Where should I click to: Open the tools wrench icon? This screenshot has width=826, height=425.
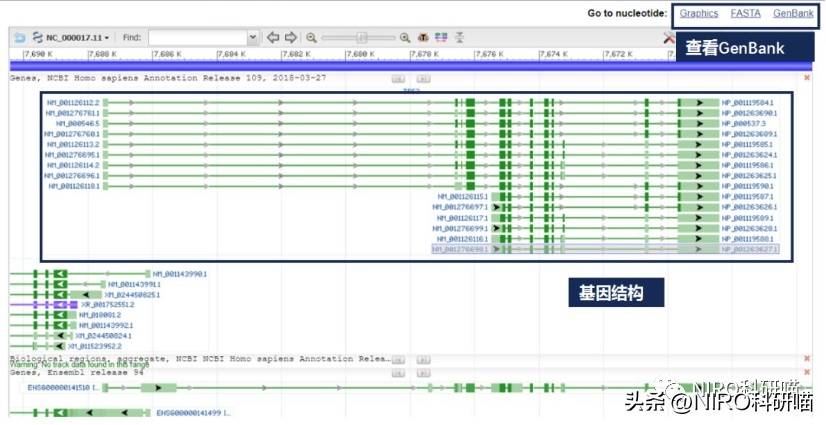[x=669, y=37]
